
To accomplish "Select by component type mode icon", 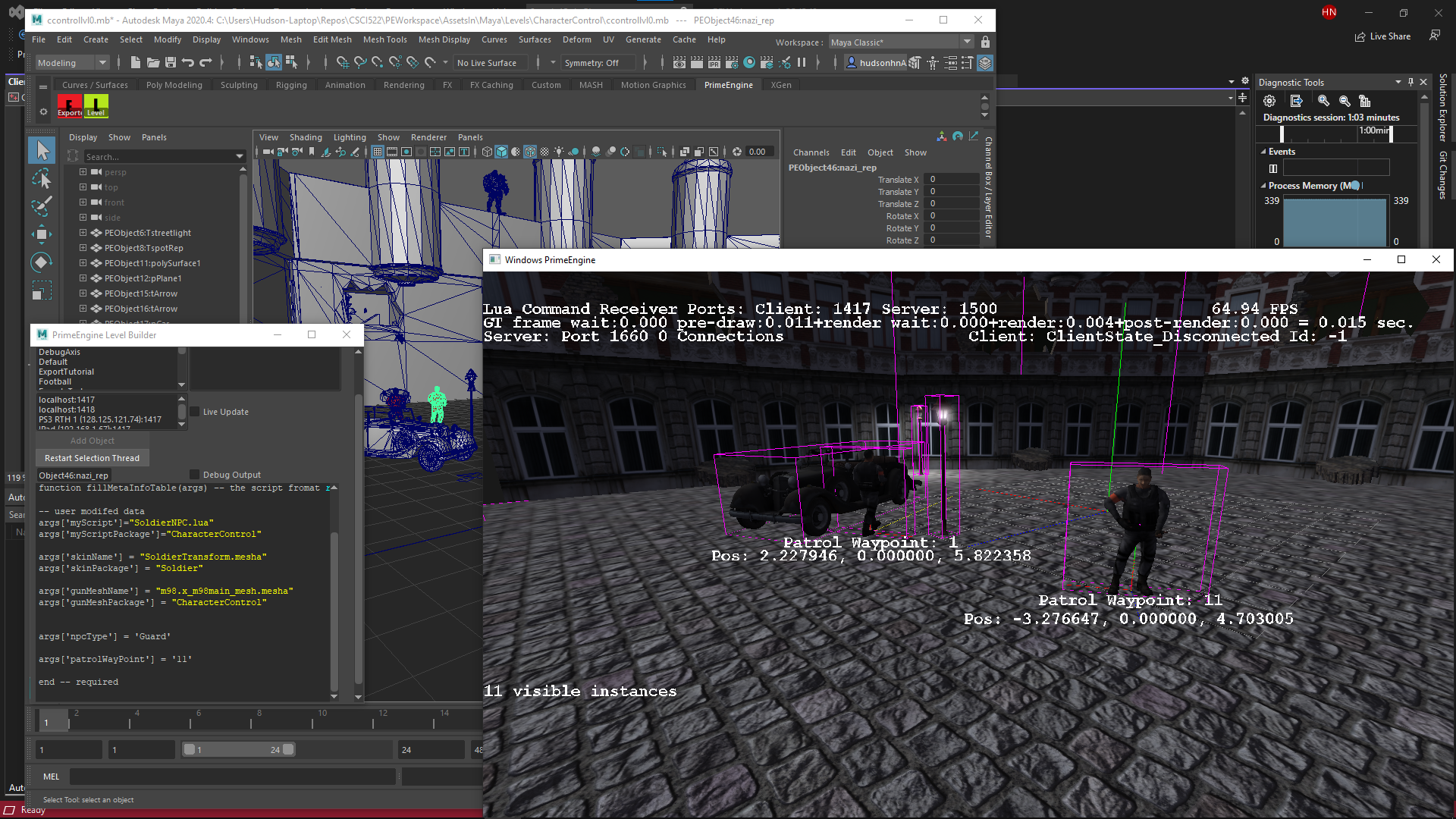I will point(291,63).
